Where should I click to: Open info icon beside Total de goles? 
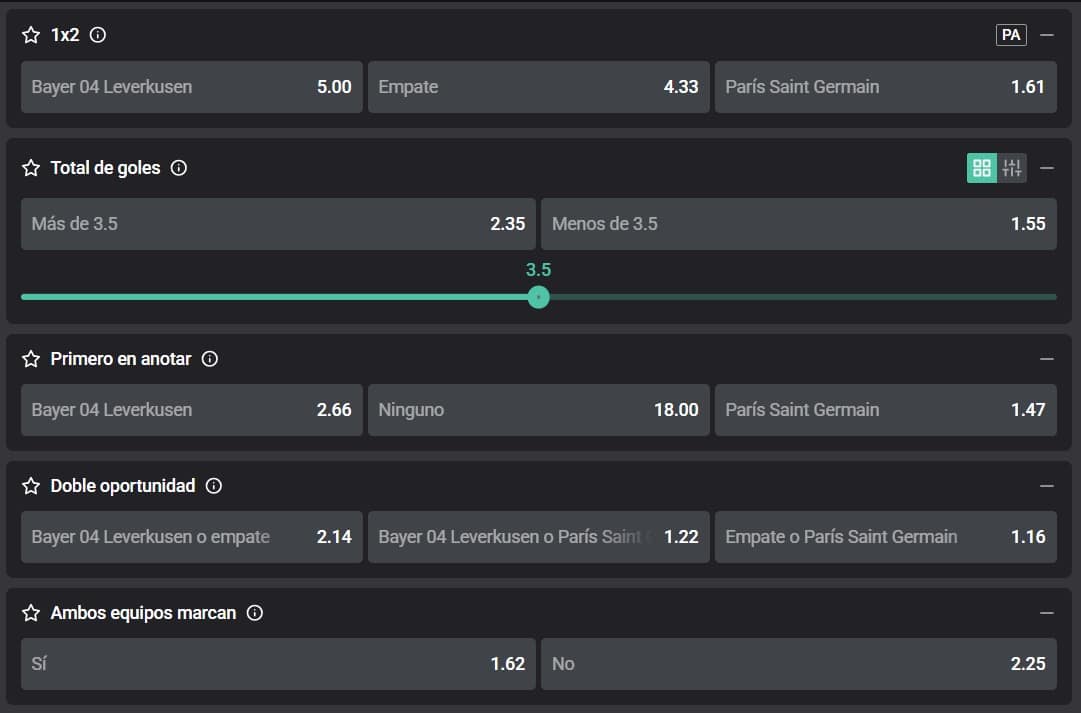[179, 168]
